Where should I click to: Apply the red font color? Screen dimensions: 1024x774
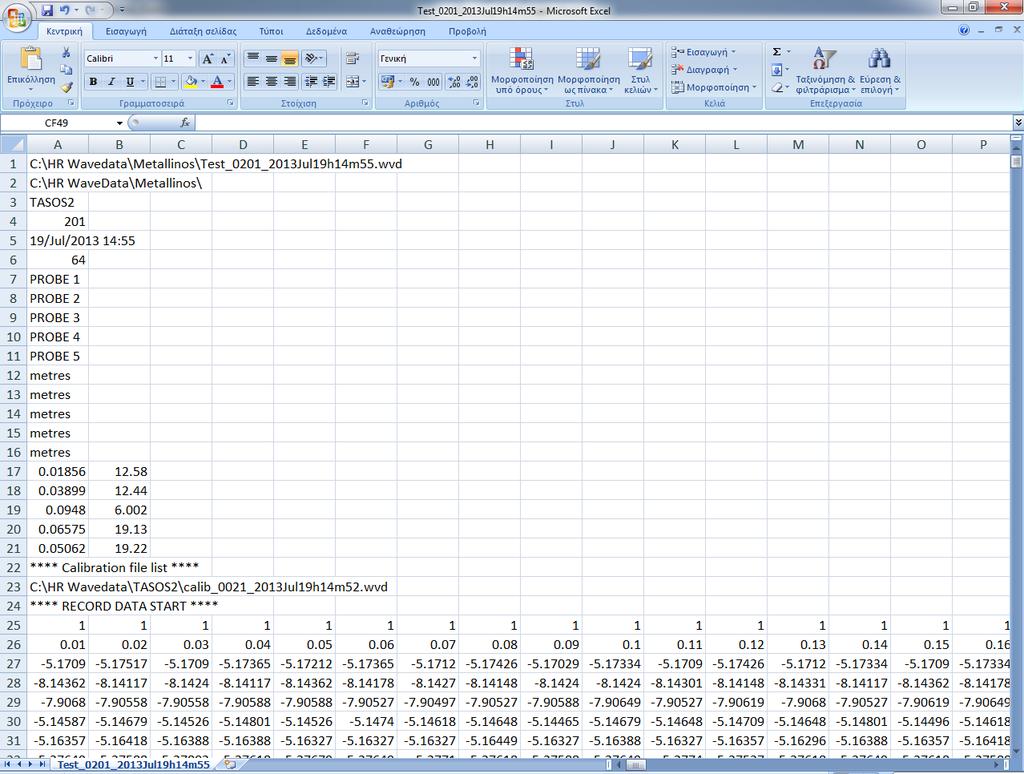(217, 82)
